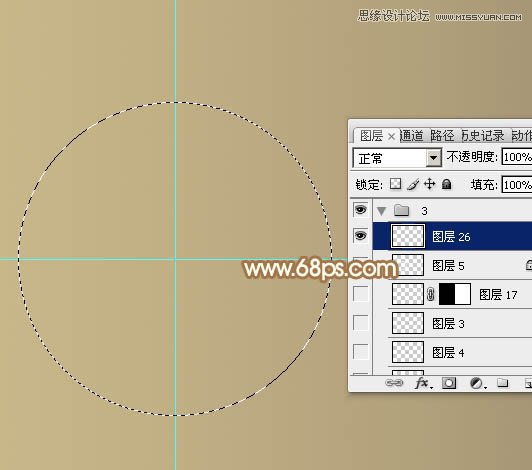This screenshot has height=470, width=532.
Task: Click opacity 不透明度 value field
Action: click(x=517, y=157)
